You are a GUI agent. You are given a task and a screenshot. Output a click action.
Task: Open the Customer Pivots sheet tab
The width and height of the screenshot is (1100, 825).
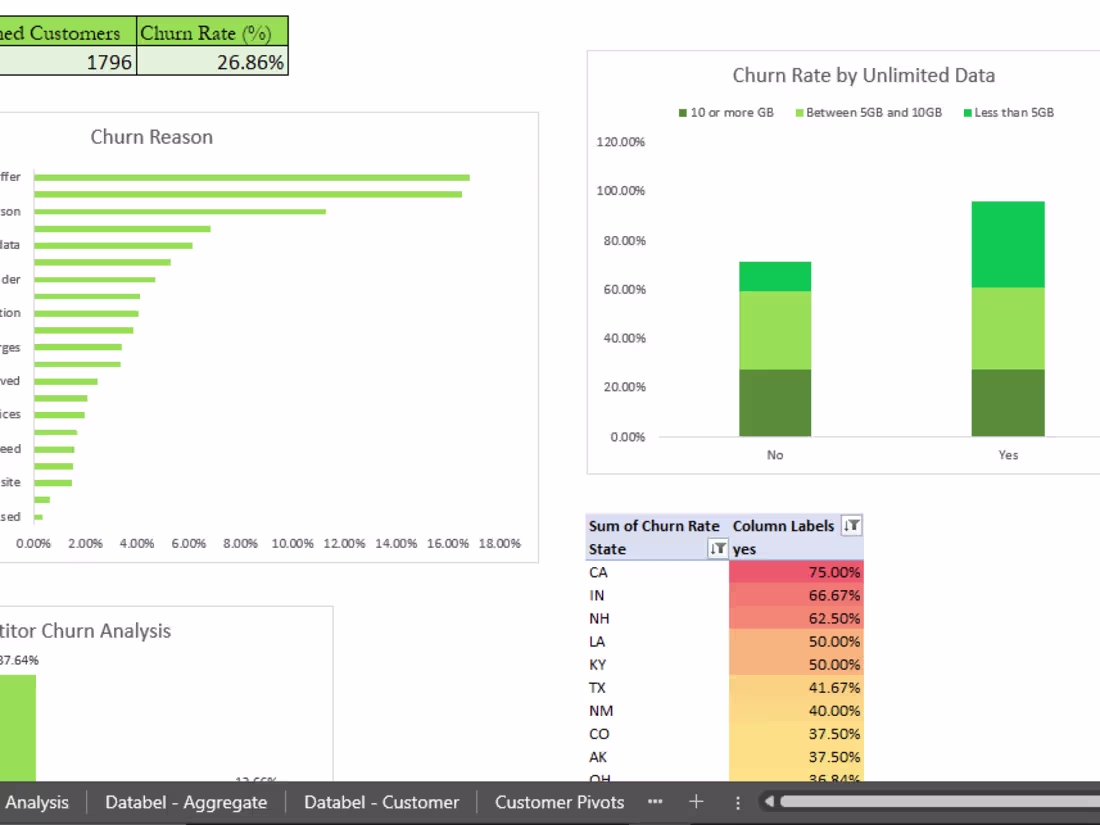pyautogui.click(x=559, y=802)
